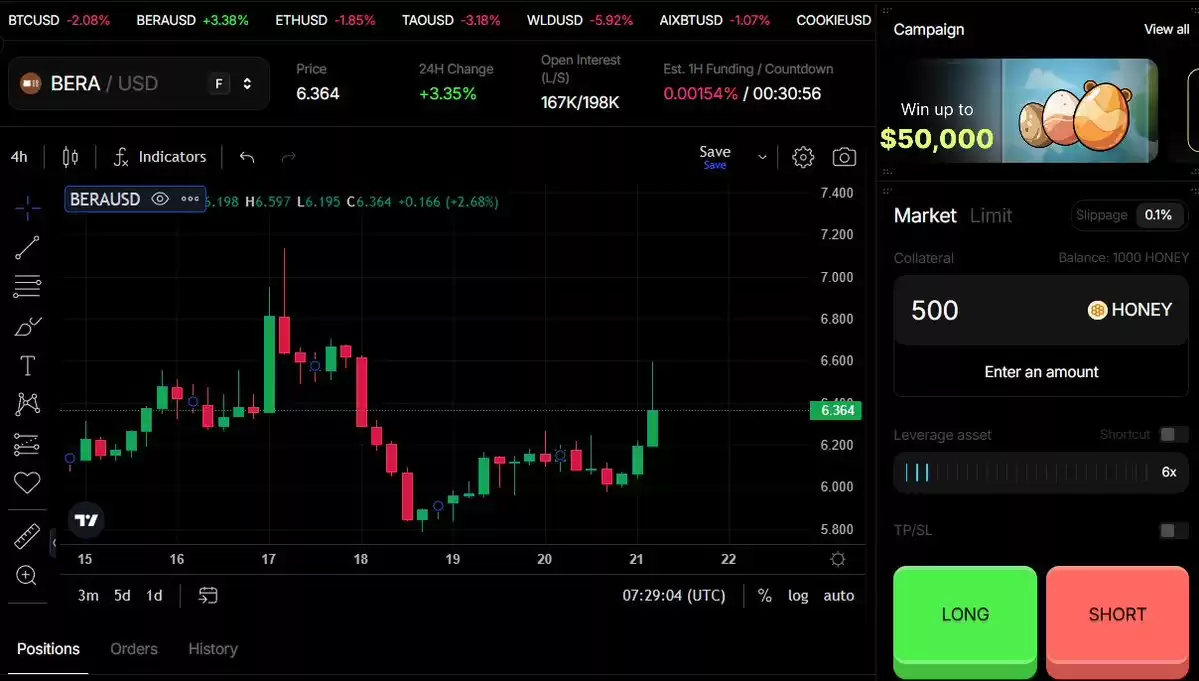Adjust the leverage slider track
1199x681 pixels.
(x=1026, y=472)
